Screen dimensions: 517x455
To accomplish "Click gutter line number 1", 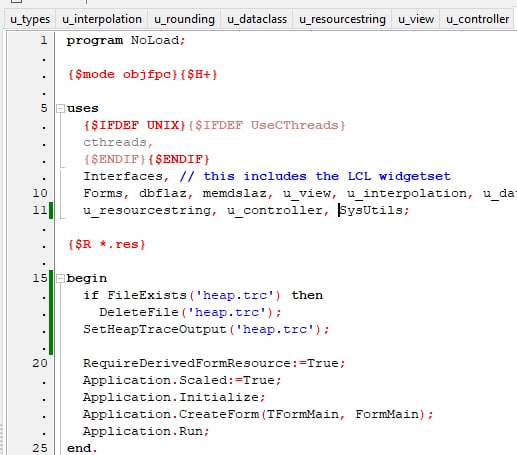I will (x=44, y=40).
